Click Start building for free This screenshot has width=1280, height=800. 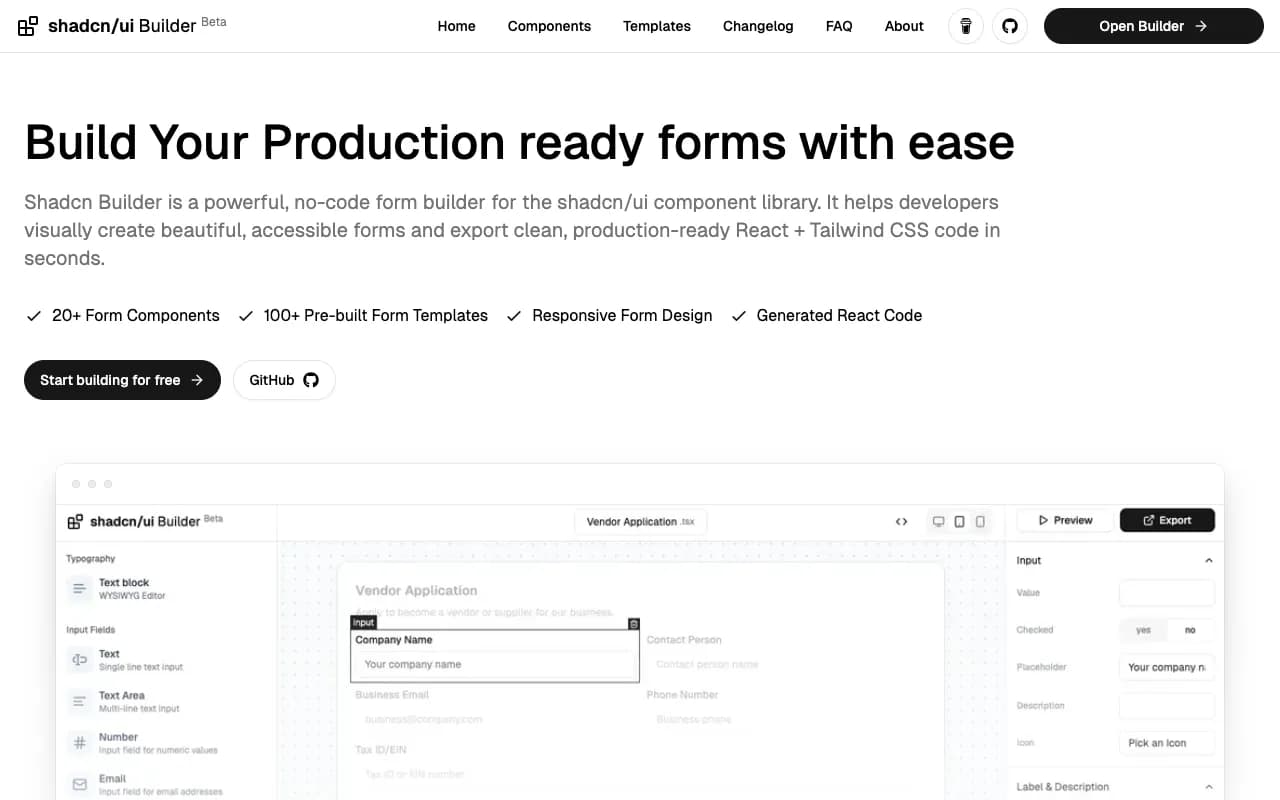point(122,380)
